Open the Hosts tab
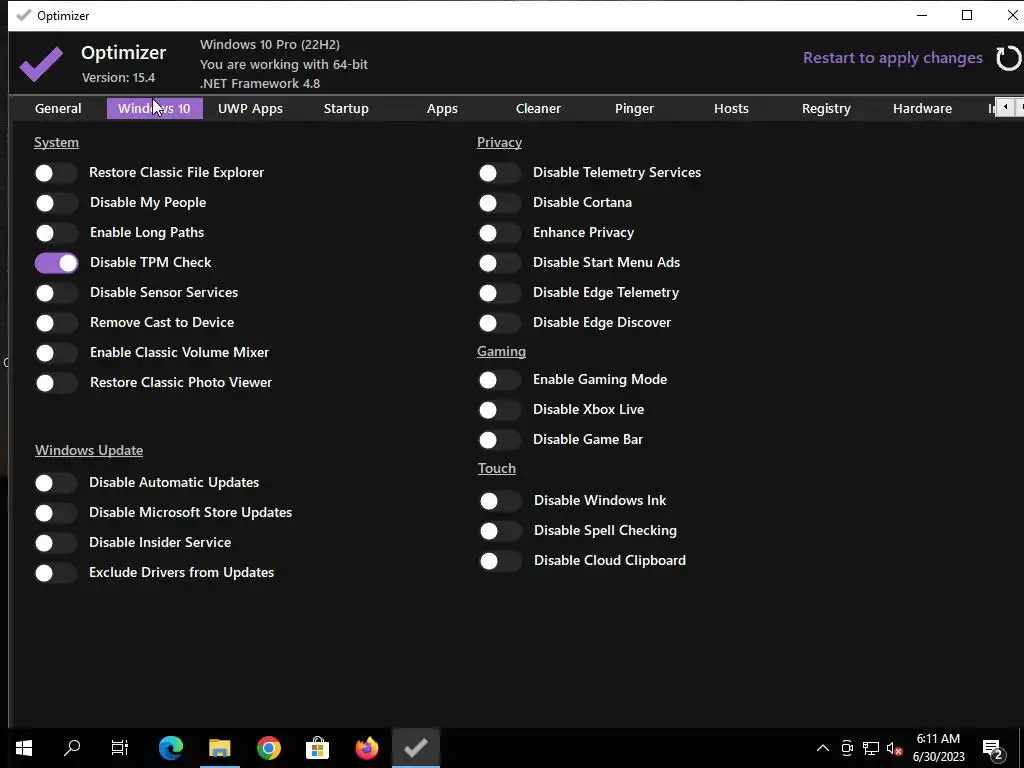 731,108
